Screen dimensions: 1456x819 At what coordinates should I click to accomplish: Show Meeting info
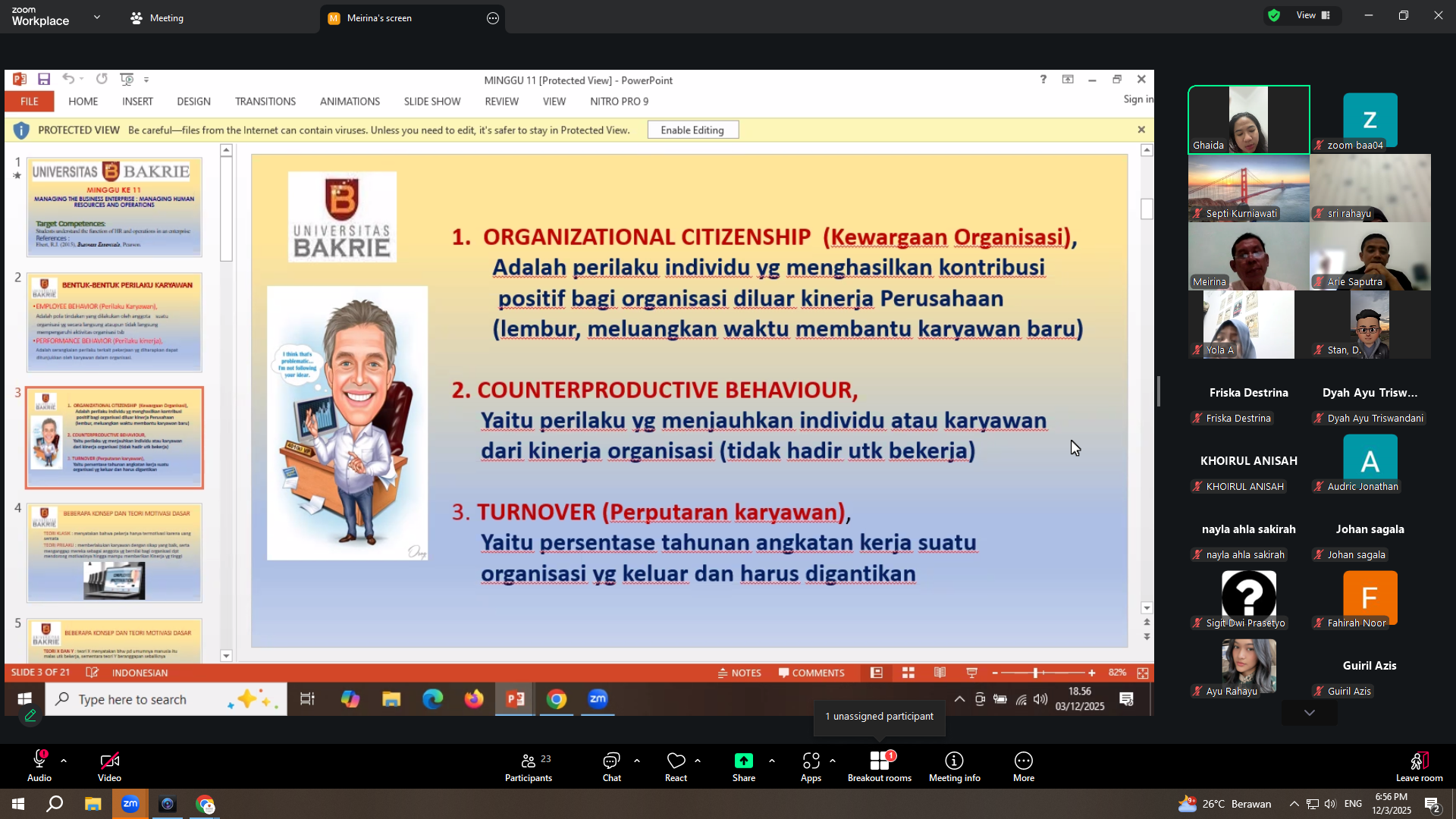point(955,766)
